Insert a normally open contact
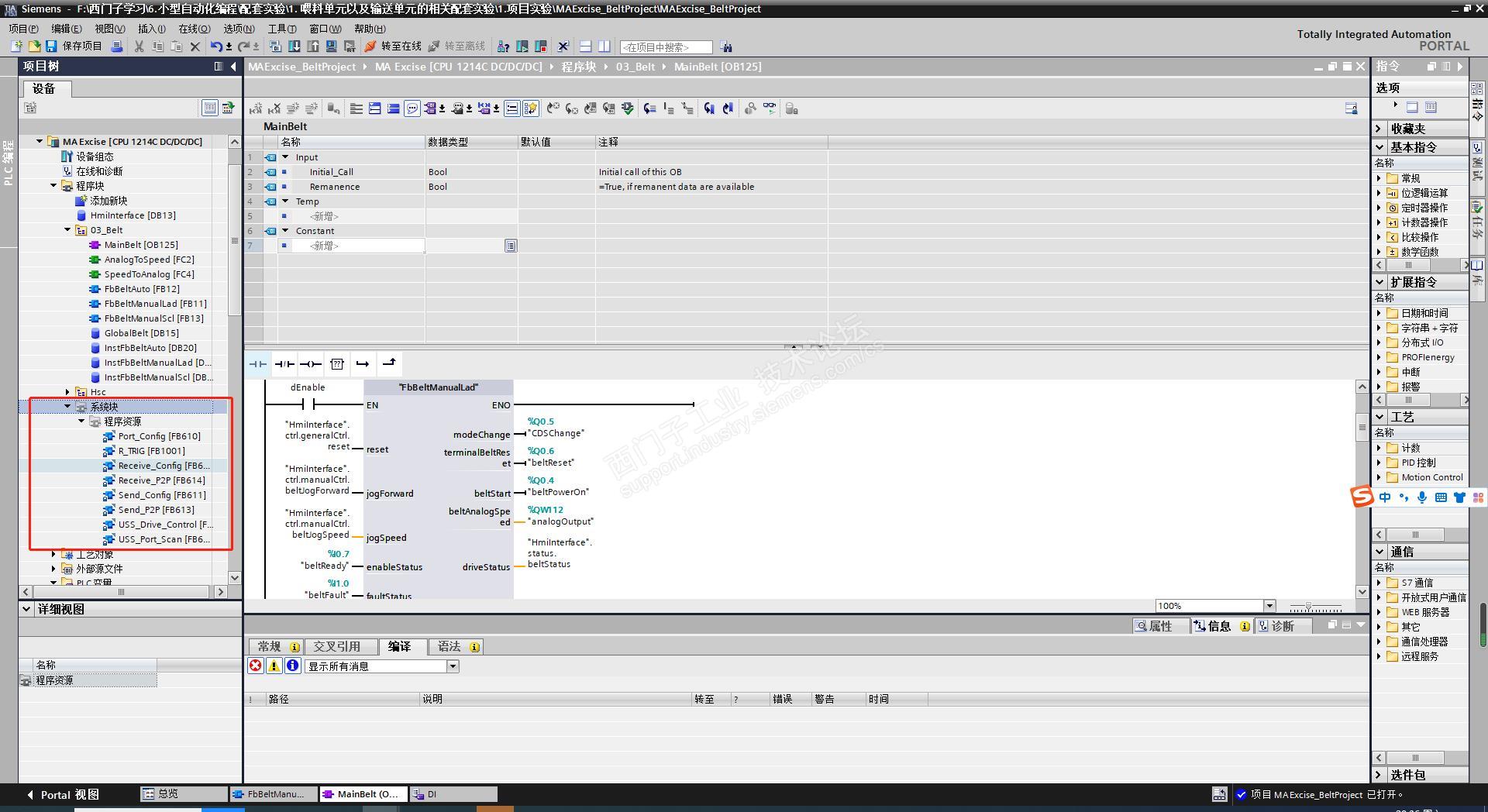The height and width of the screenshot is (812, 1488). (257, 363)
